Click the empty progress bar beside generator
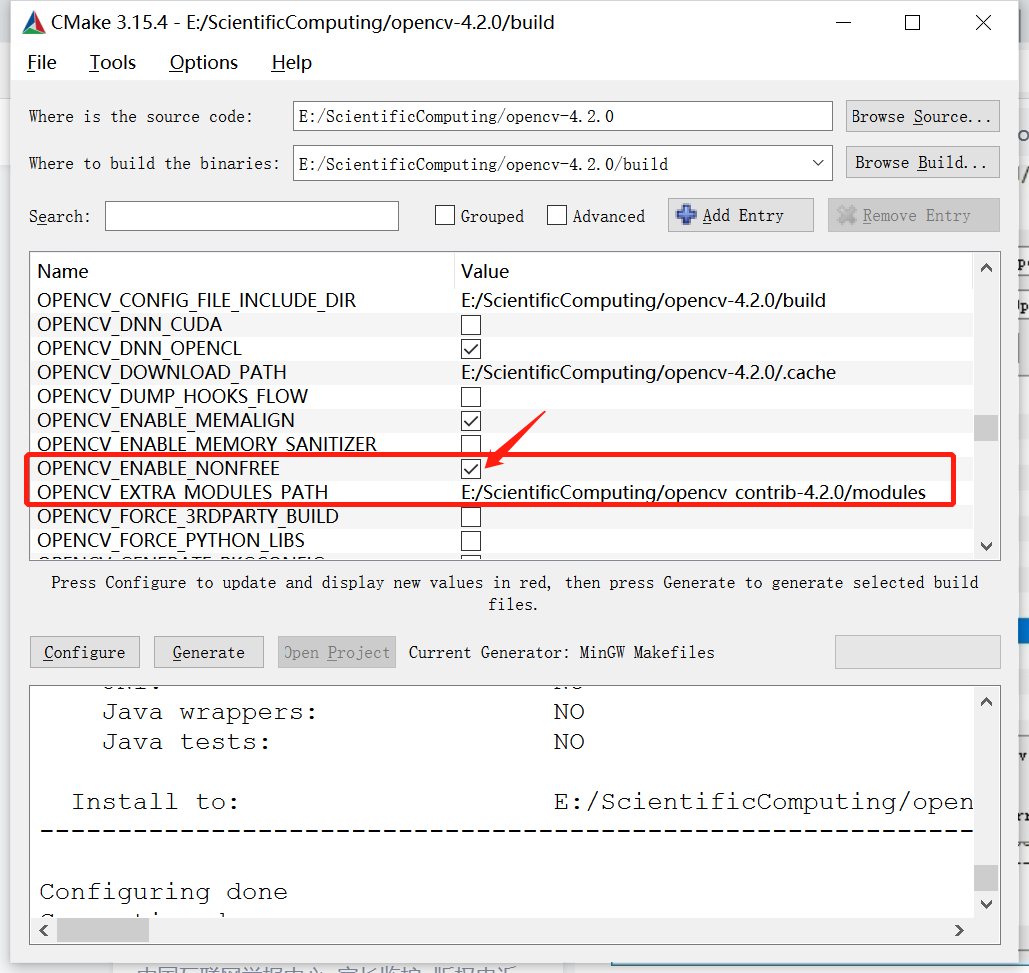Viewport: 1029px width, 973px height. click(917, 652)
